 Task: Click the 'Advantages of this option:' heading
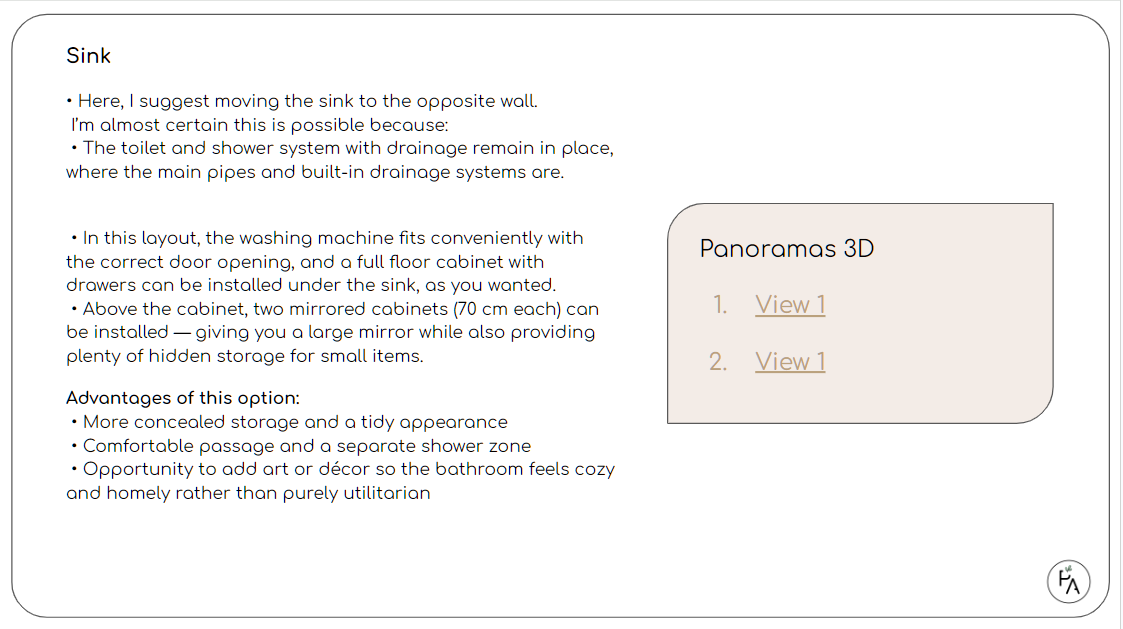pos(183,398)
